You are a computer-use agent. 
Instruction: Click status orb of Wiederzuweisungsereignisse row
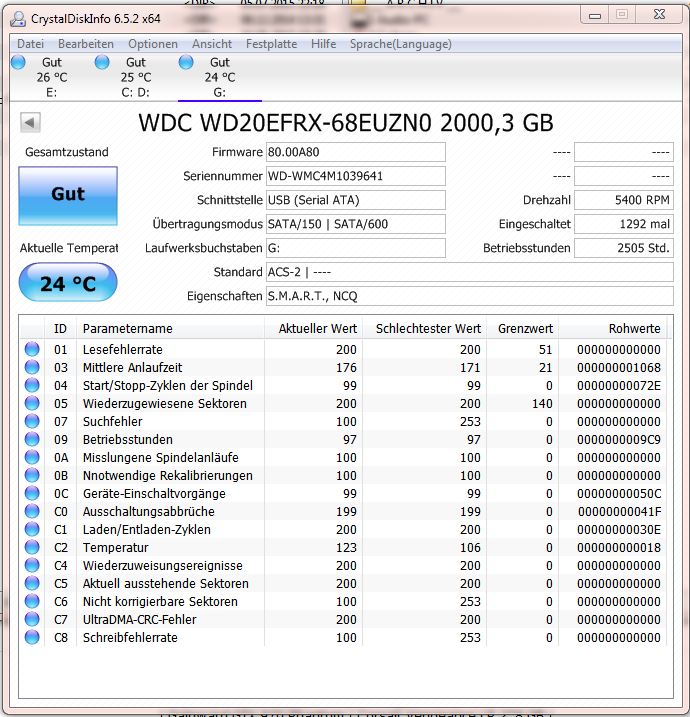coord(32,565)
